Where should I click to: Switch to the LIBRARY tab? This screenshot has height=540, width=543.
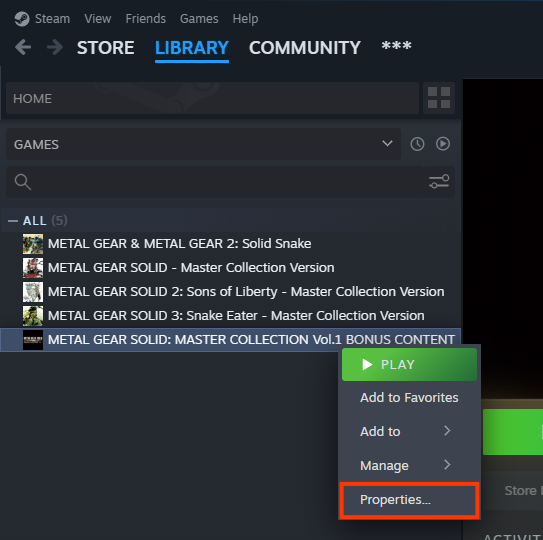click(x=192, y=48)
